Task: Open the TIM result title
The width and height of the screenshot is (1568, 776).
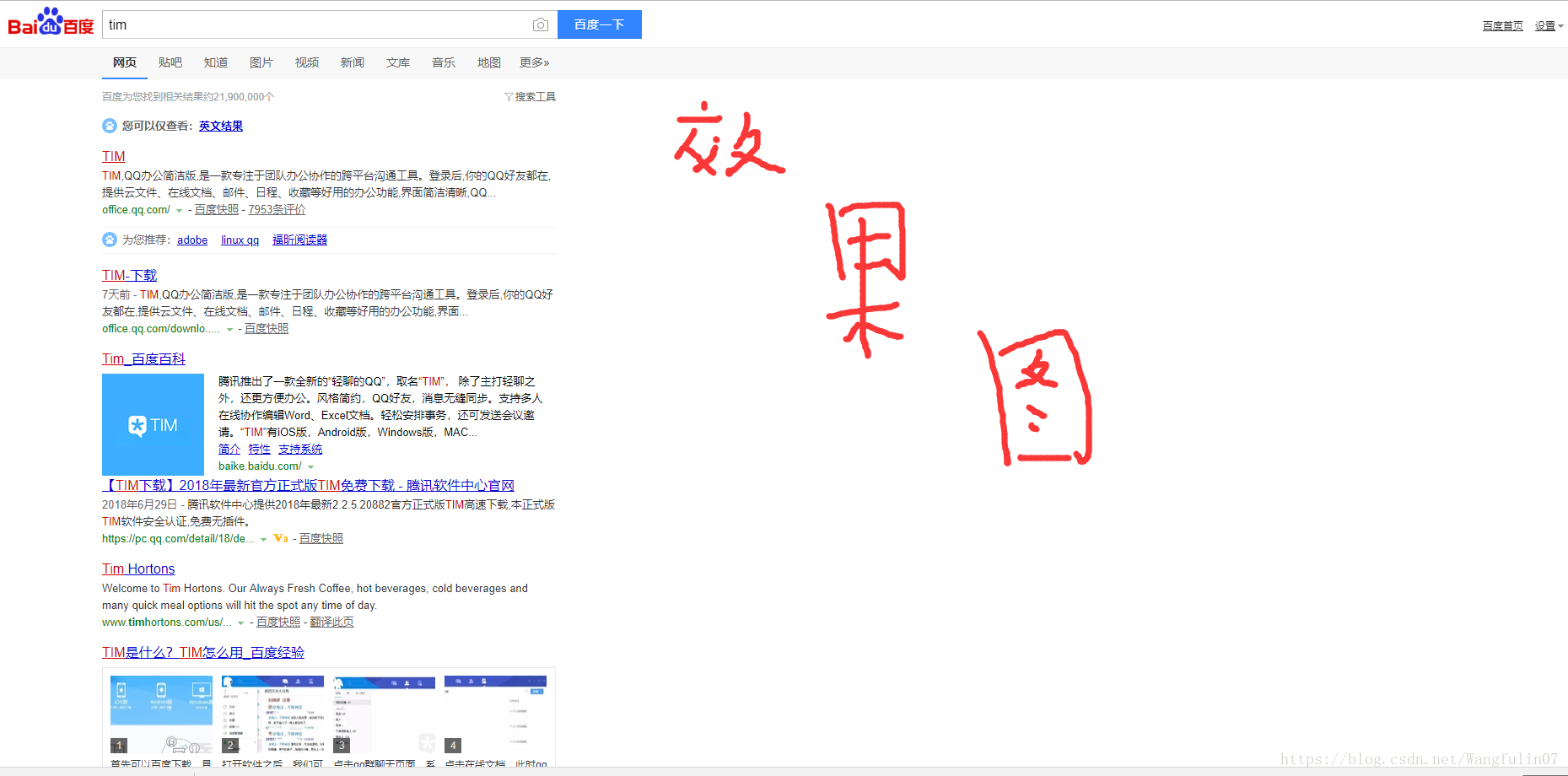Action: pyautogui.click(x=114, y=156)
